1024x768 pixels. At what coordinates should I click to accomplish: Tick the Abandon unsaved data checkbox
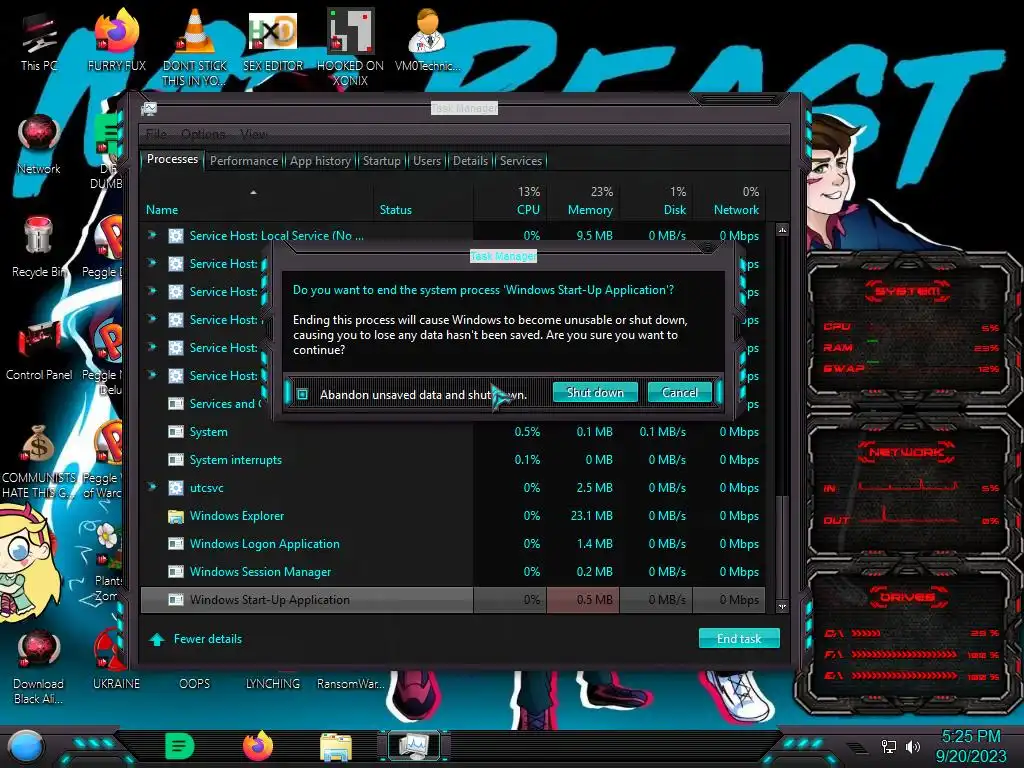point(302,394)
